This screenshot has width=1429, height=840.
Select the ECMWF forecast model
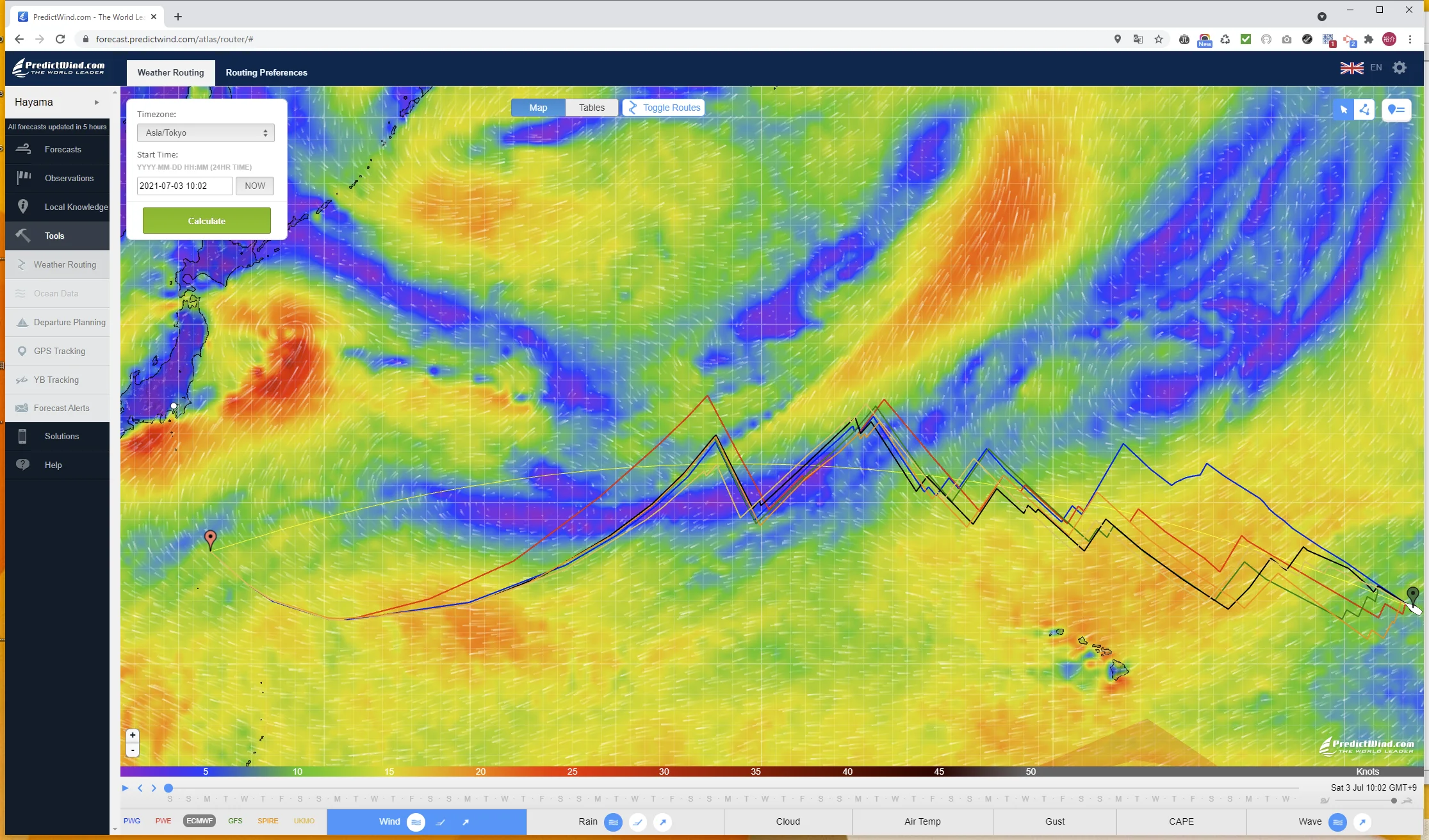point(199,821)
